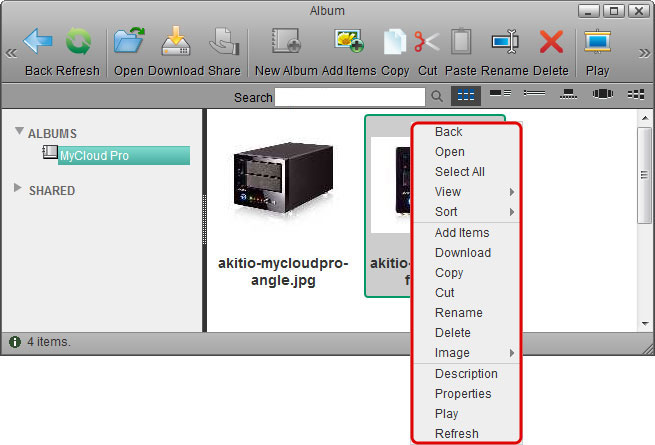Click the red X Delete icon
The height and width of the screenshot is (445, 655).
pyautogui.click(x=551, y=43)
